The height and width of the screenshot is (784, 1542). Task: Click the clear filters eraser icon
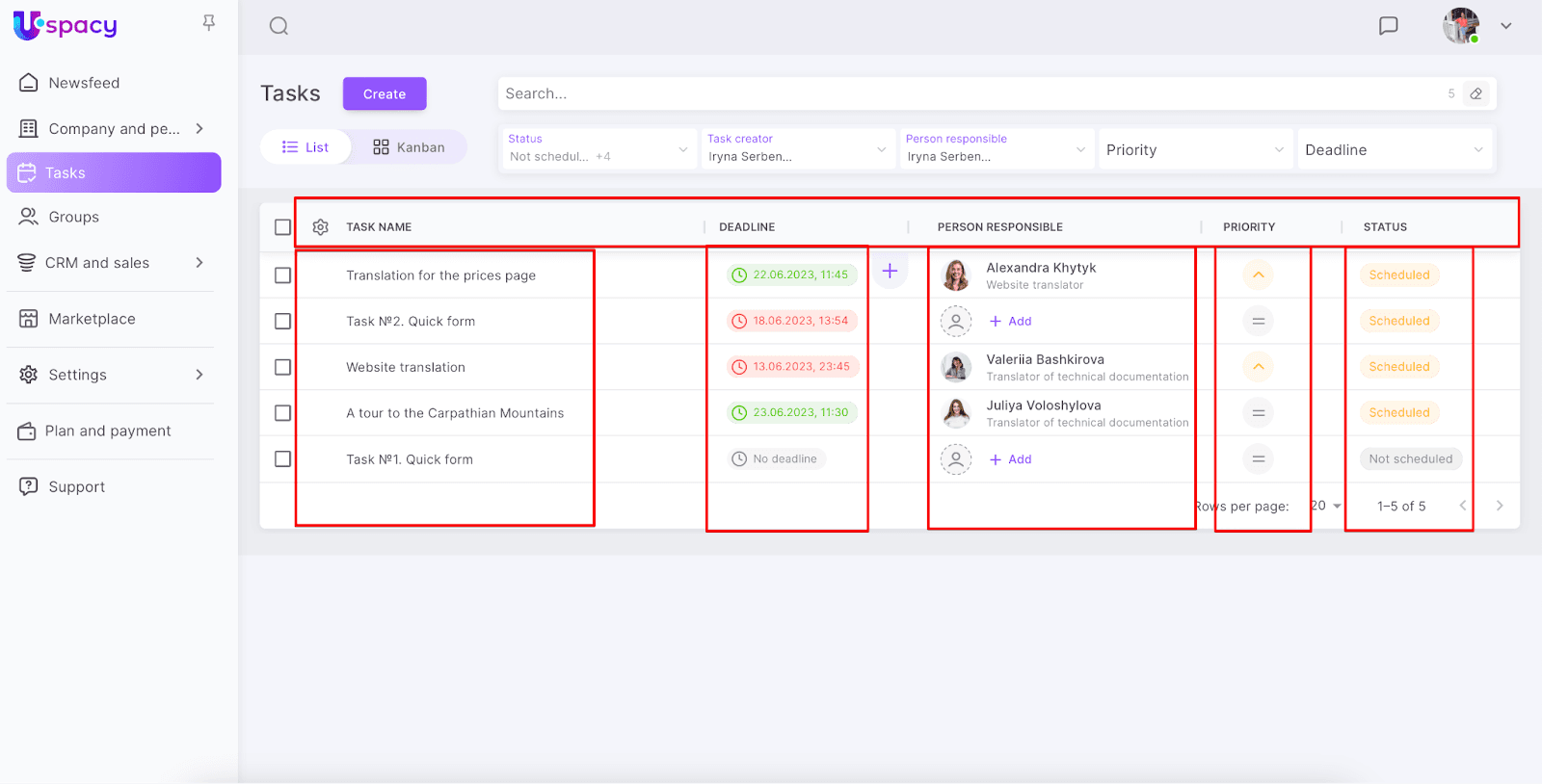(1476, 94)
